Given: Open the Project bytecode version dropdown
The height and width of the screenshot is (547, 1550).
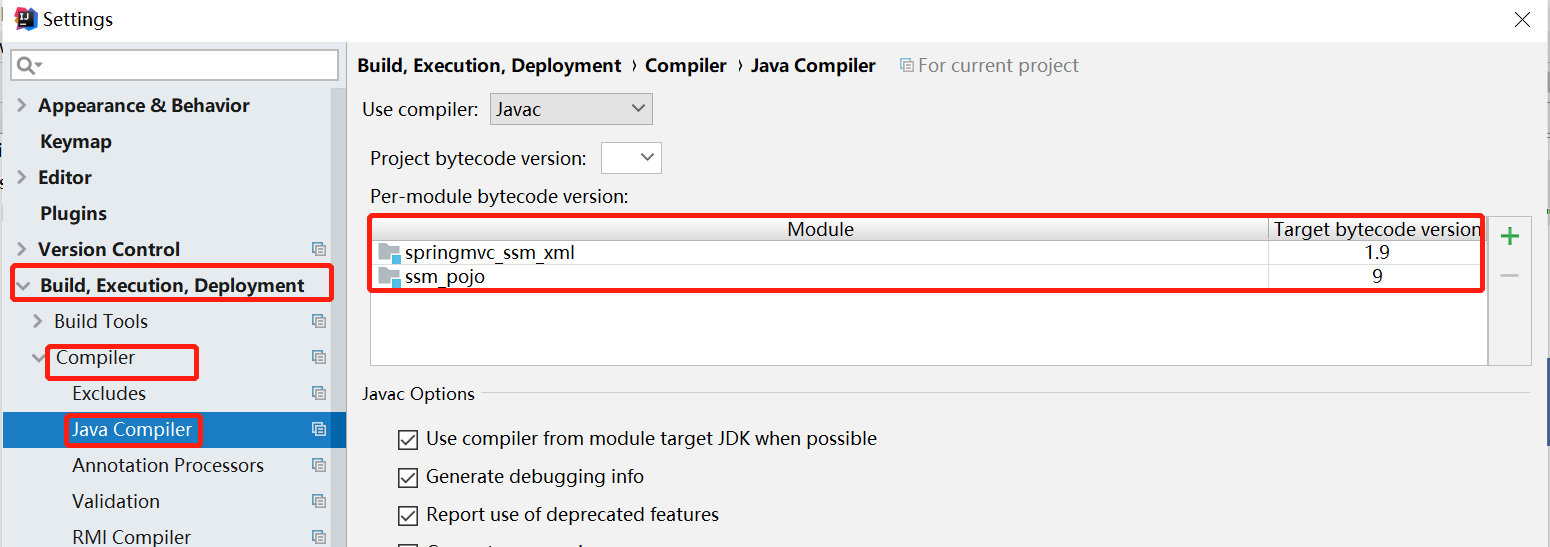Looking at the screenshot, I should point(632,158).
